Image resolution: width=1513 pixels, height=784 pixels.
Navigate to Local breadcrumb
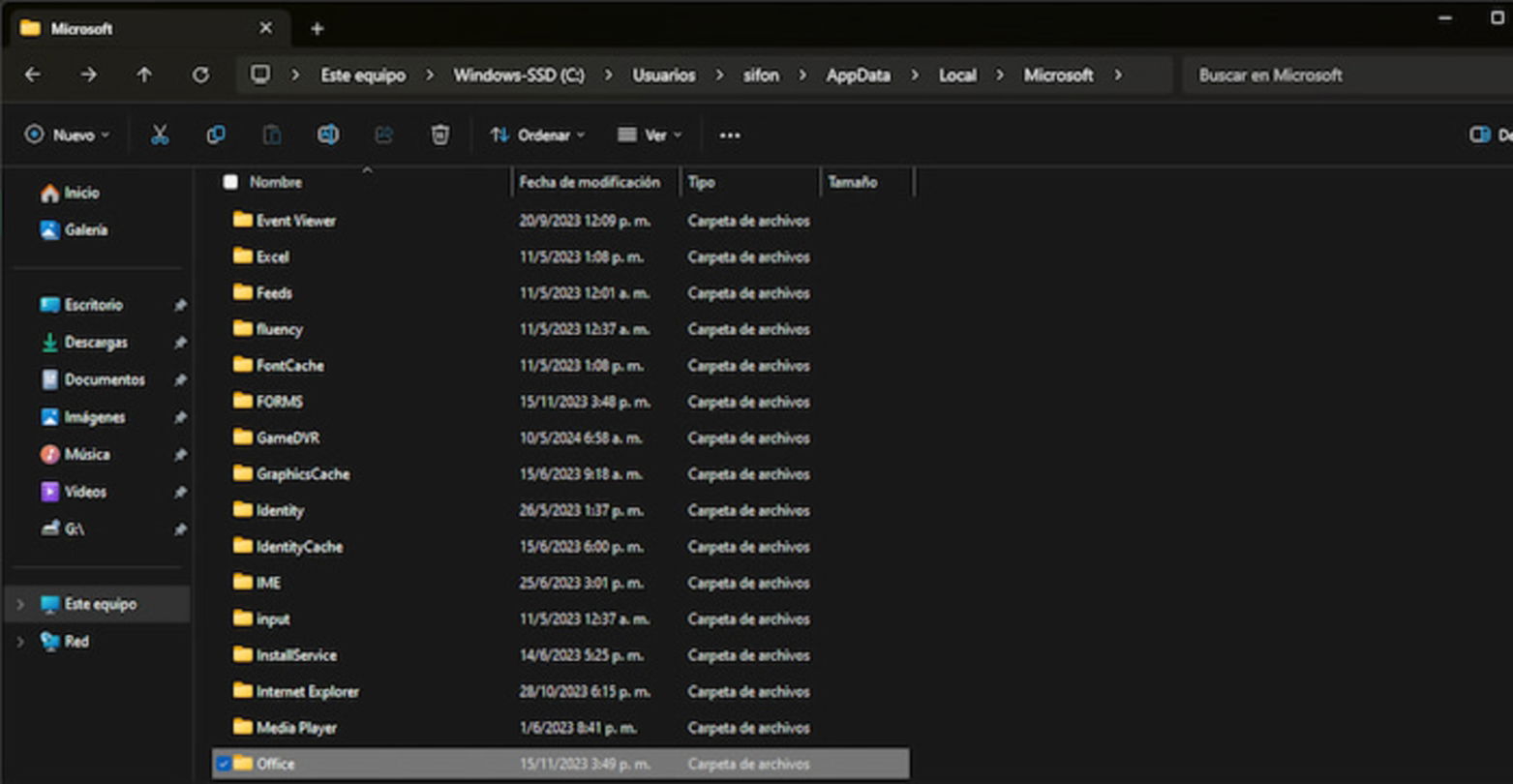(957, 75)
